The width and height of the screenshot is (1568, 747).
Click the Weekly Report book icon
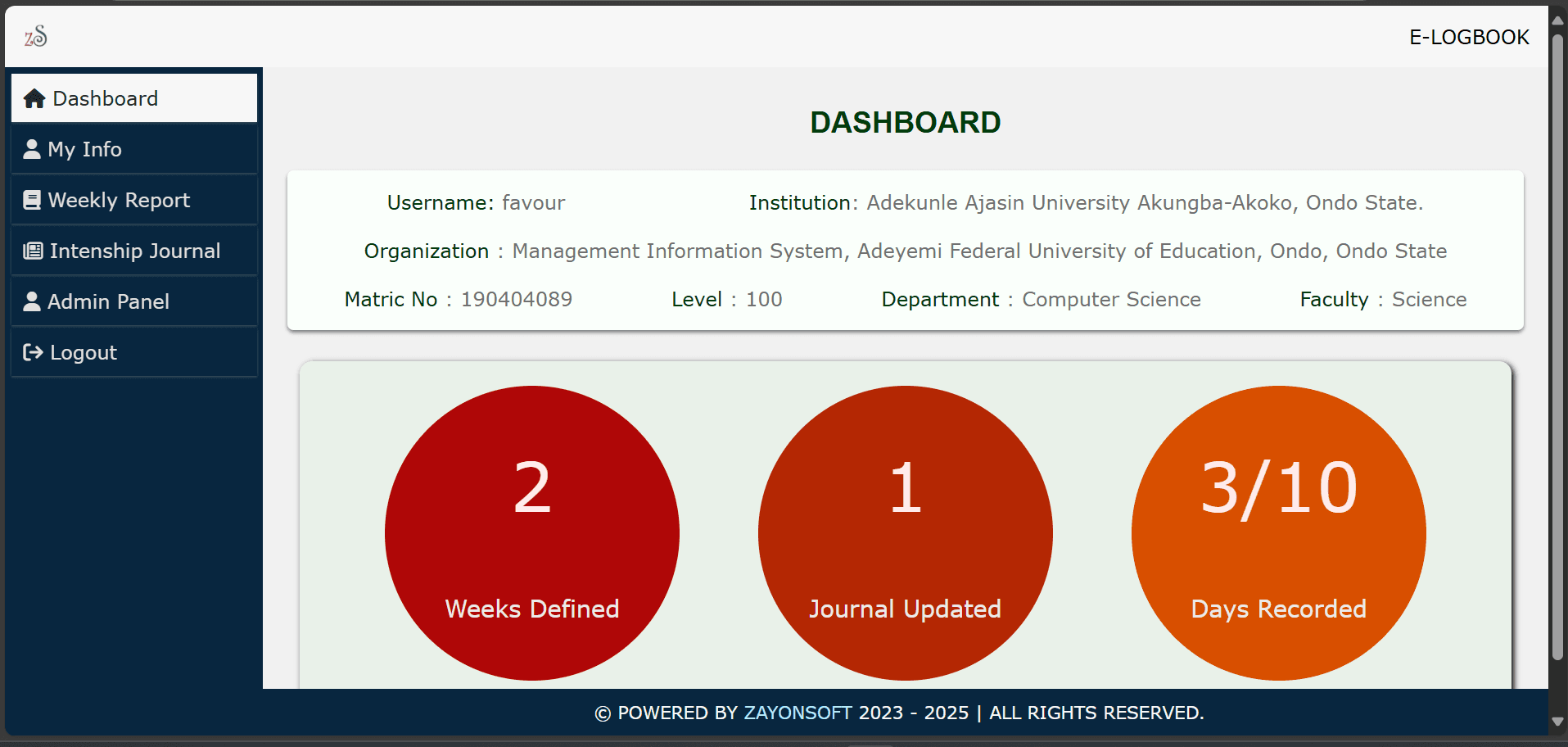[x=32, y=201]
